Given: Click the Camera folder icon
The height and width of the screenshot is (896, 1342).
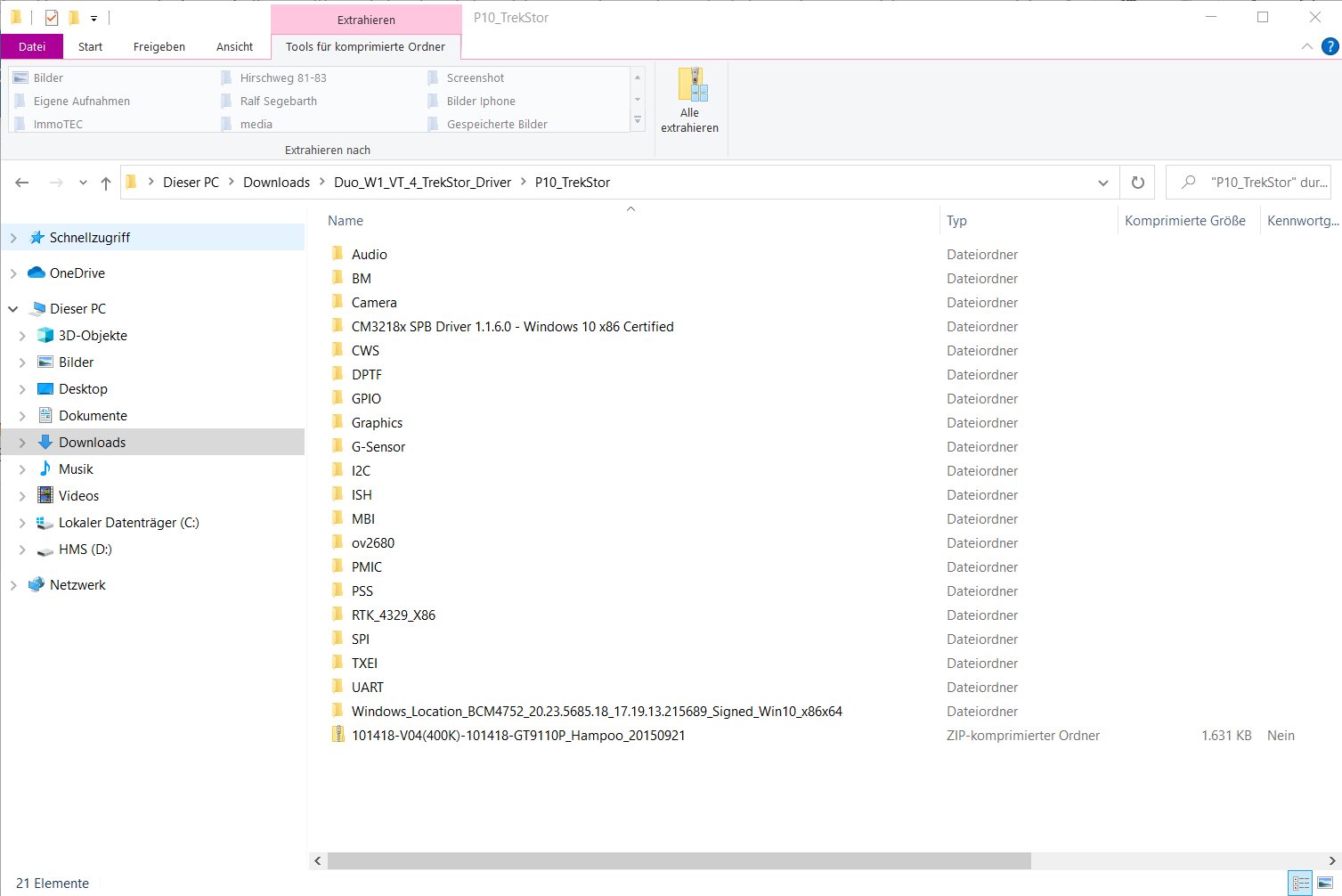Looking at the screenshot, I should 338,302.
